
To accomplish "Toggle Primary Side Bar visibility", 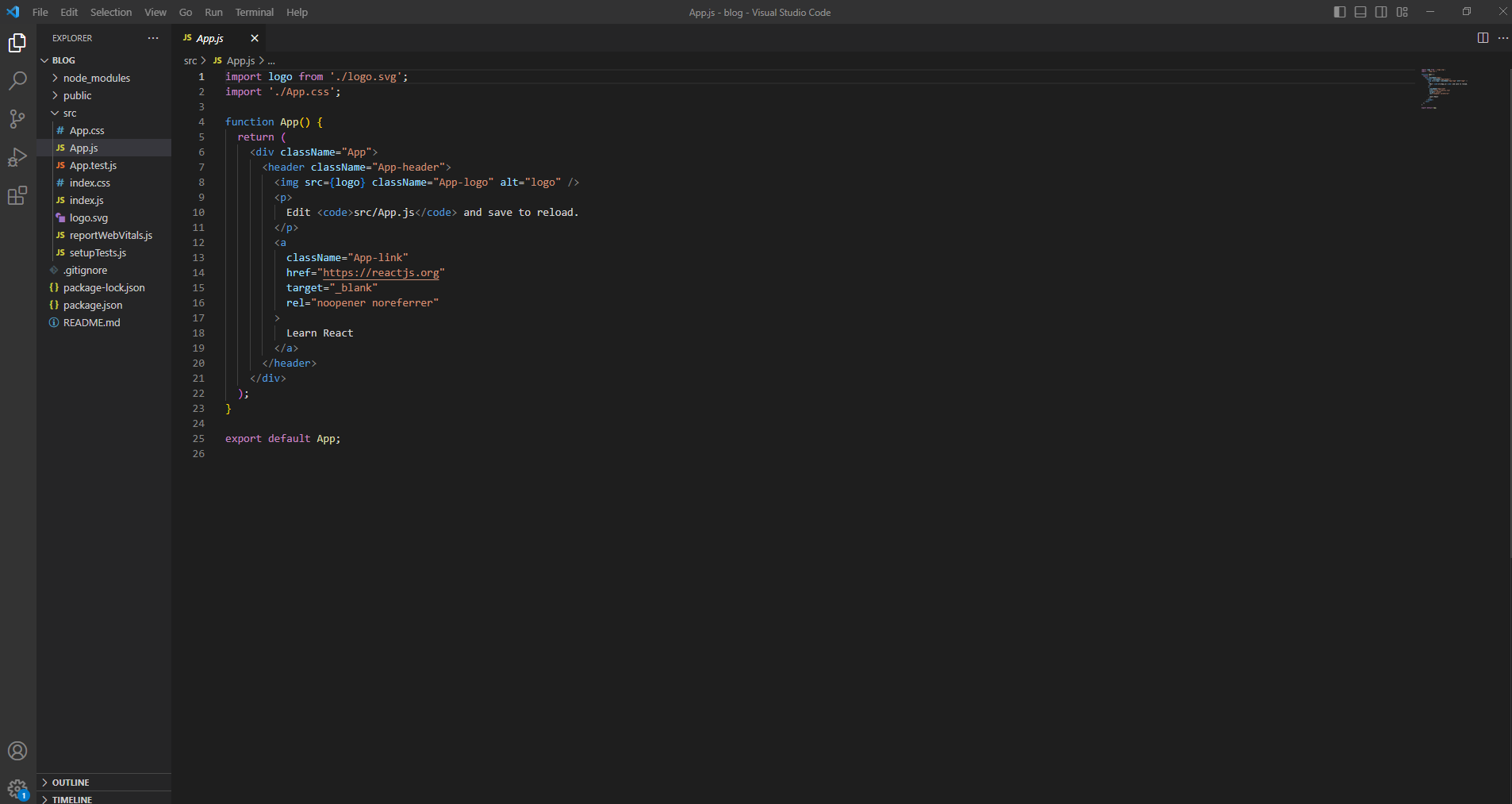I will click(1340, 12).
